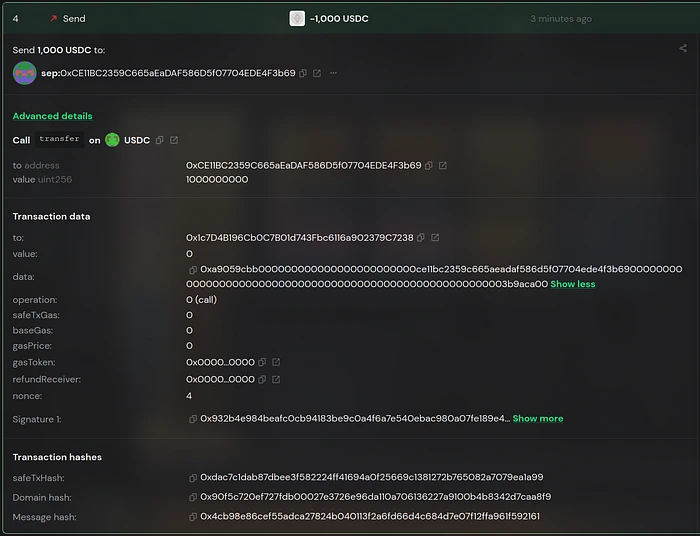Copy the Transaction data 'to:' address
Viewport: 700px width, 536px height.
coord(421,238)
